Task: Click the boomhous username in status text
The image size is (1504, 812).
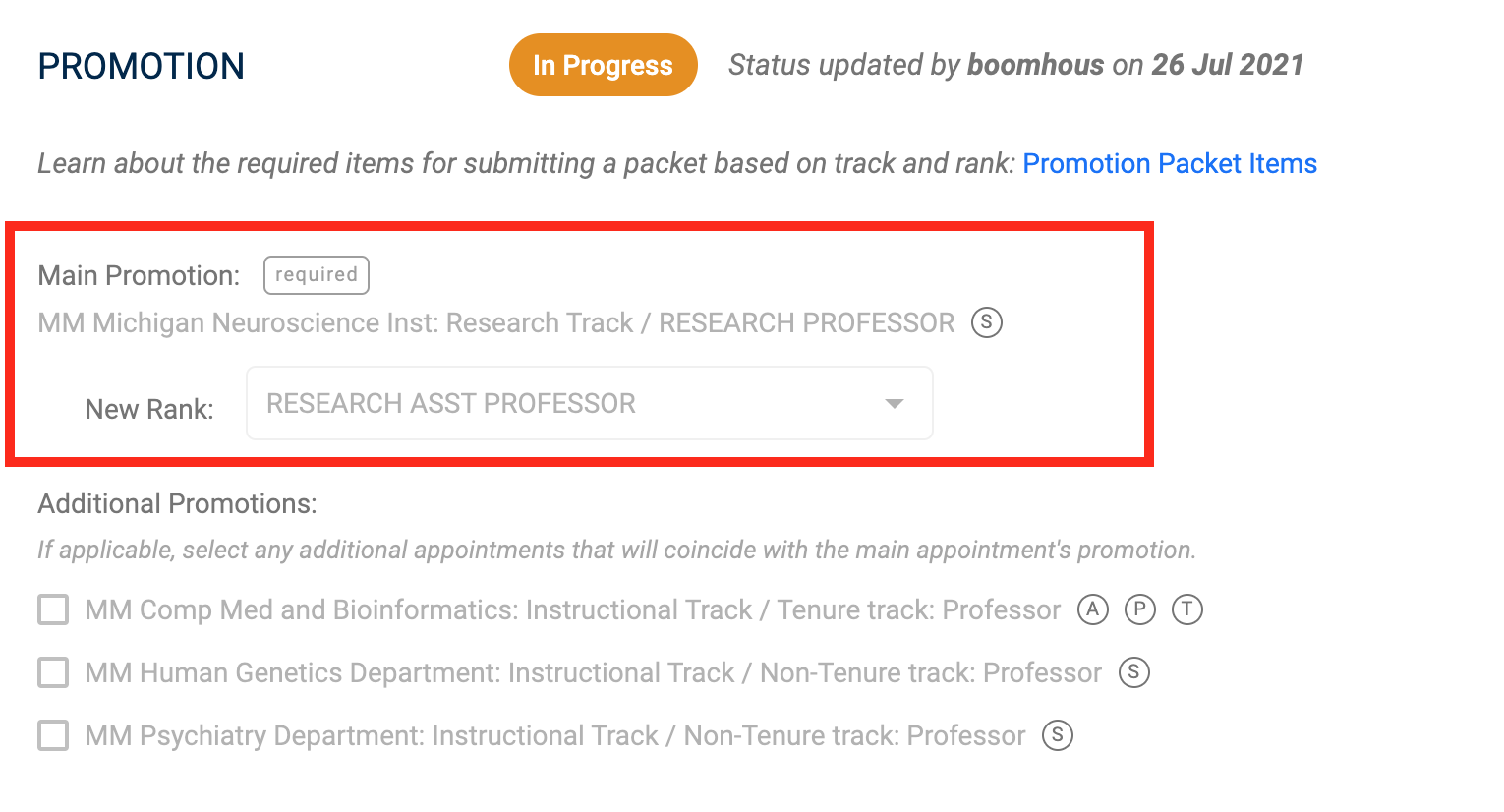Action: (1035, 65)
